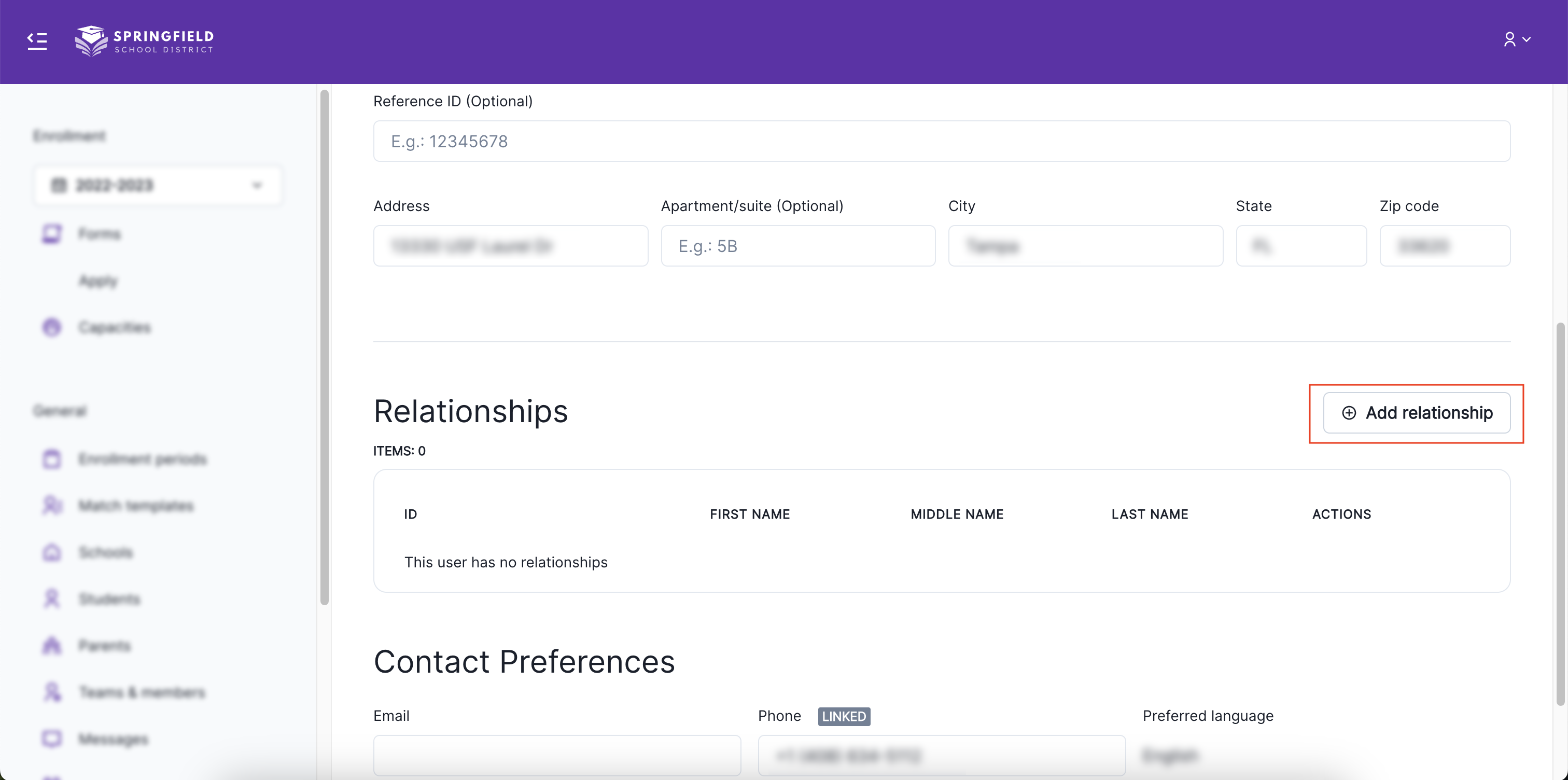The image size is (1568, 780).
Task: Click the Schools sidebar icon
Action: point(52,552)
